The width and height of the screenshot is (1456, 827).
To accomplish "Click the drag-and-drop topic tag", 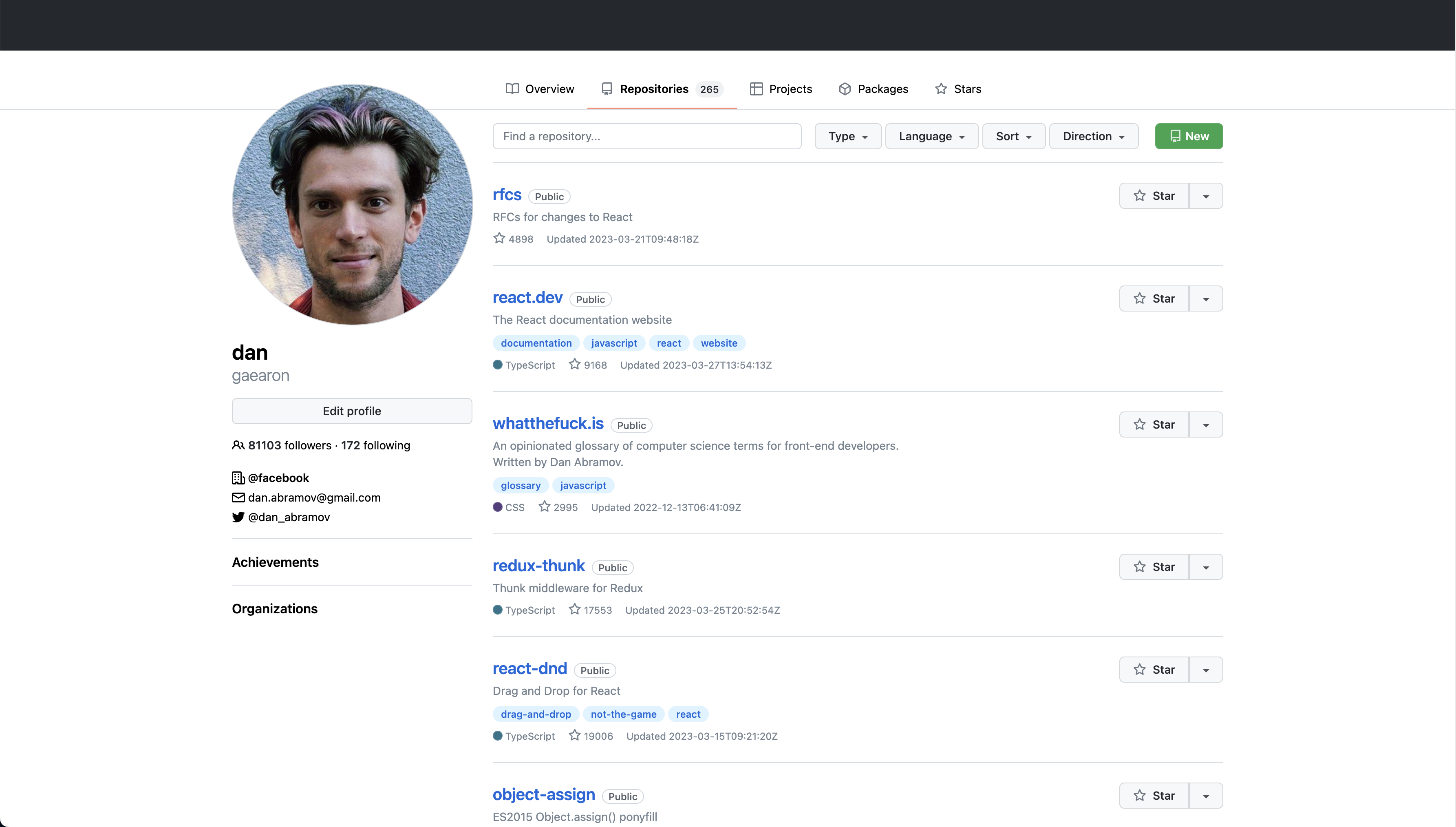I will (x=536, y=714).
